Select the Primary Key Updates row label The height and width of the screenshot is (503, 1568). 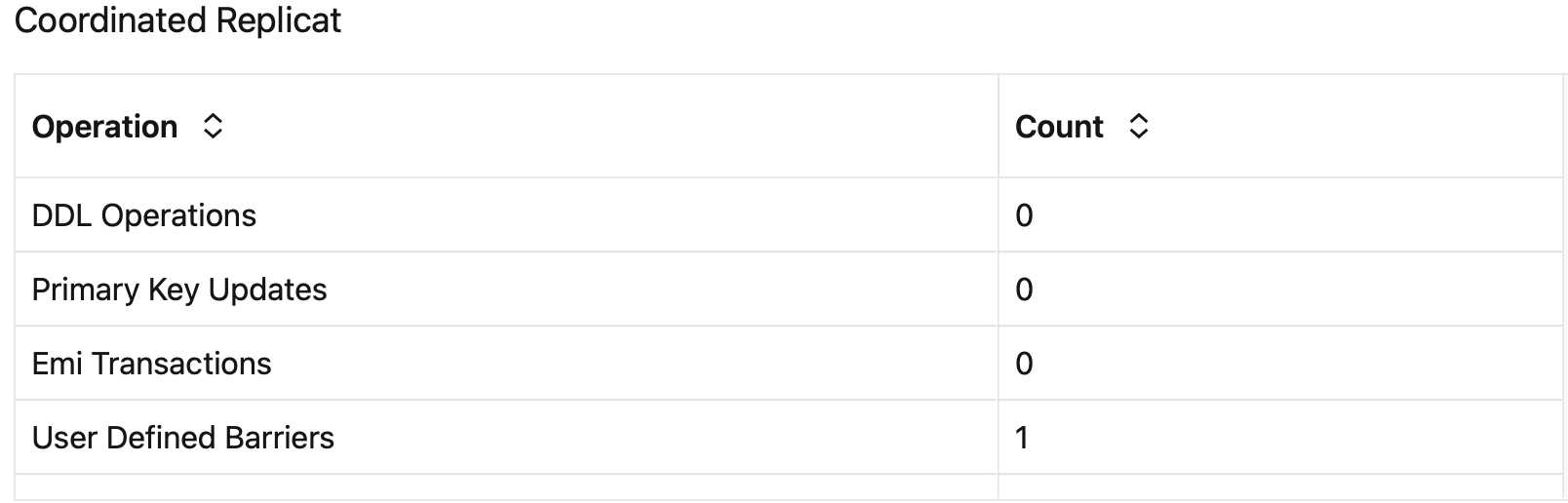click(179, 290)
